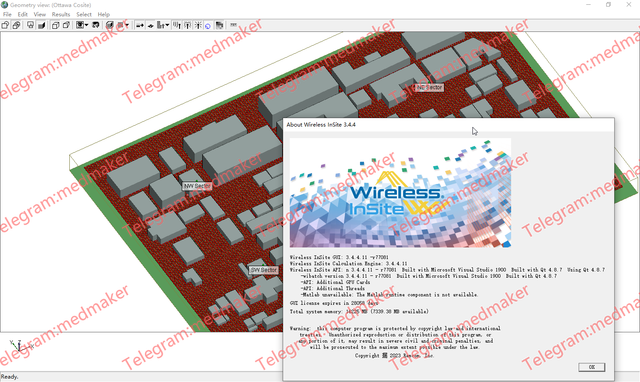The image size is (640, 382).
Task: Open the Help menu
Action: tap(103, 14)
